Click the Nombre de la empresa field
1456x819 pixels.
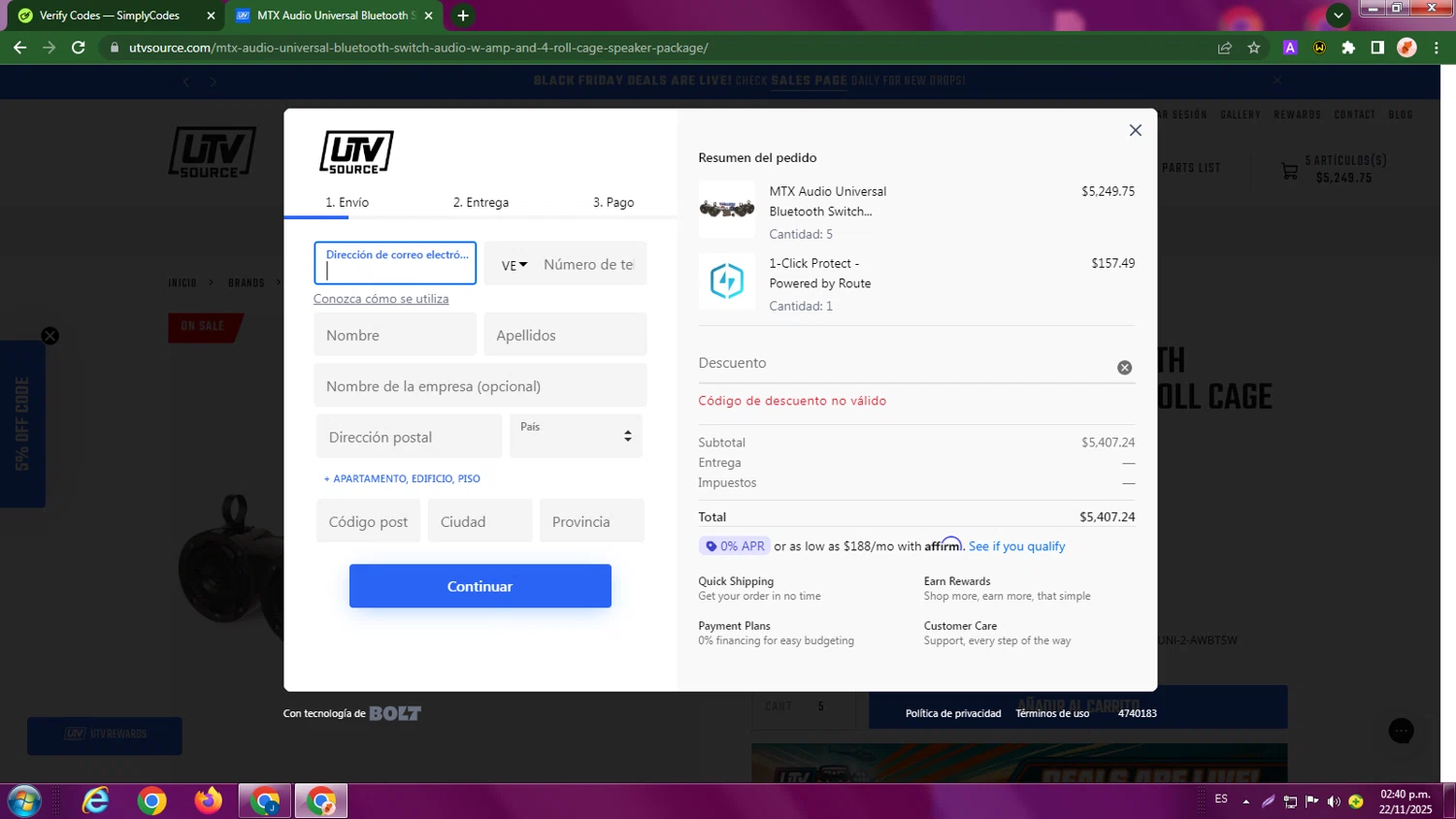pos(480,385)
